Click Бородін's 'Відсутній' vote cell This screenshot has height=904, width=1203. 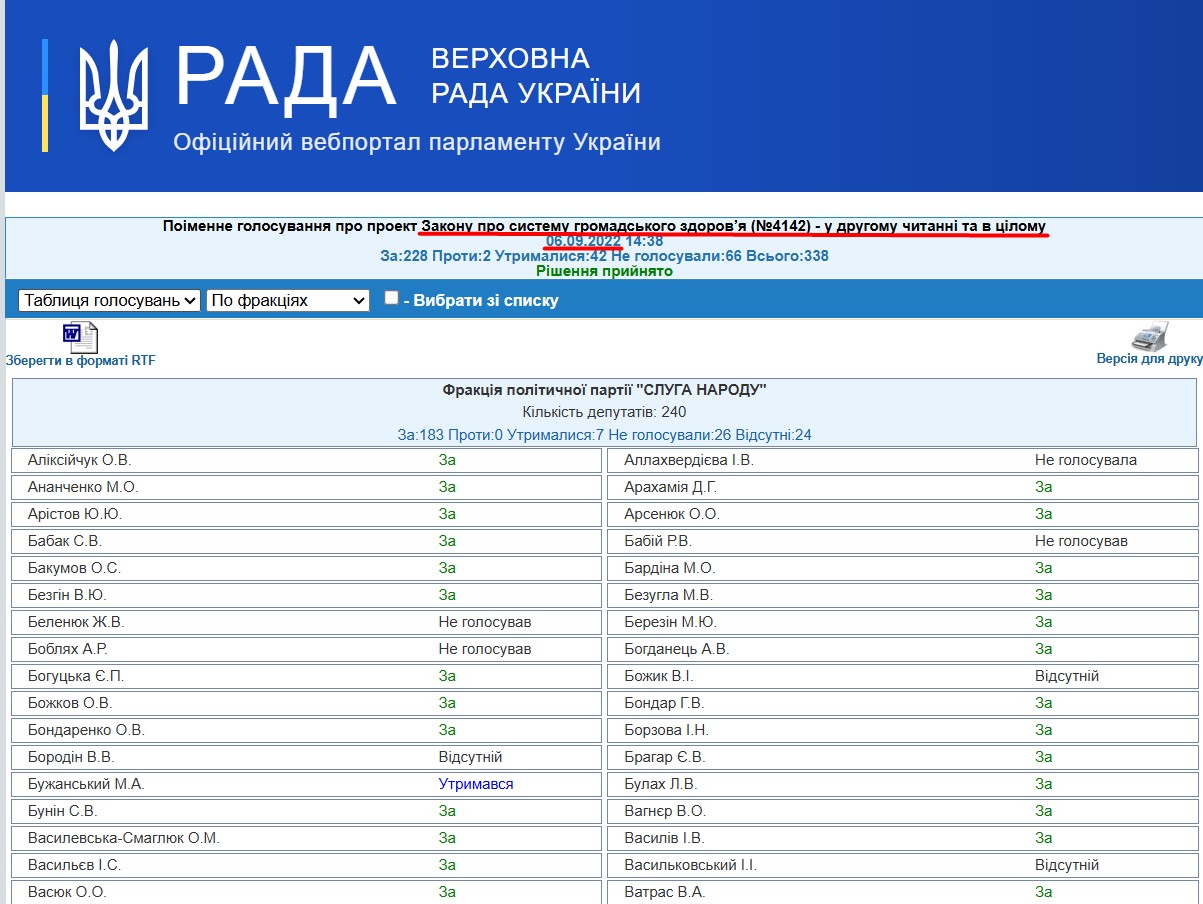tap(470, 757)
